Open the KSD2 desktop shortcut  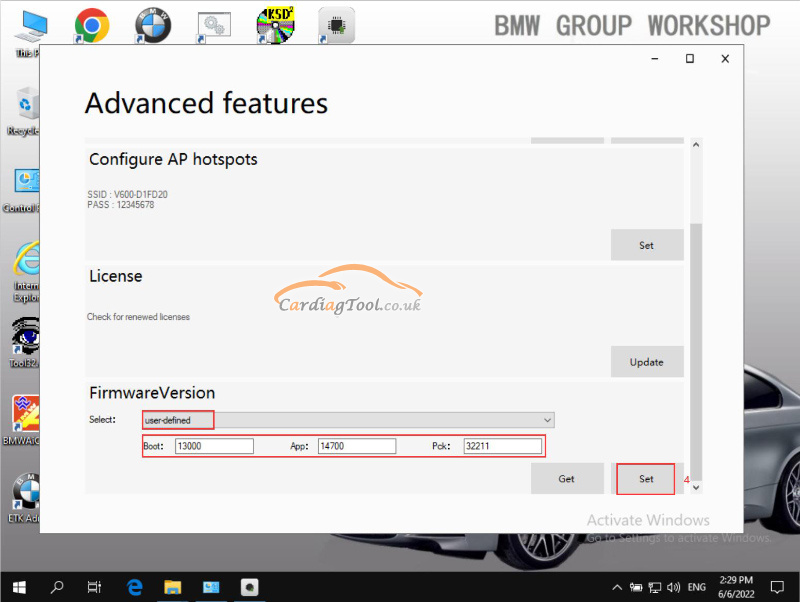coord(275,25)
